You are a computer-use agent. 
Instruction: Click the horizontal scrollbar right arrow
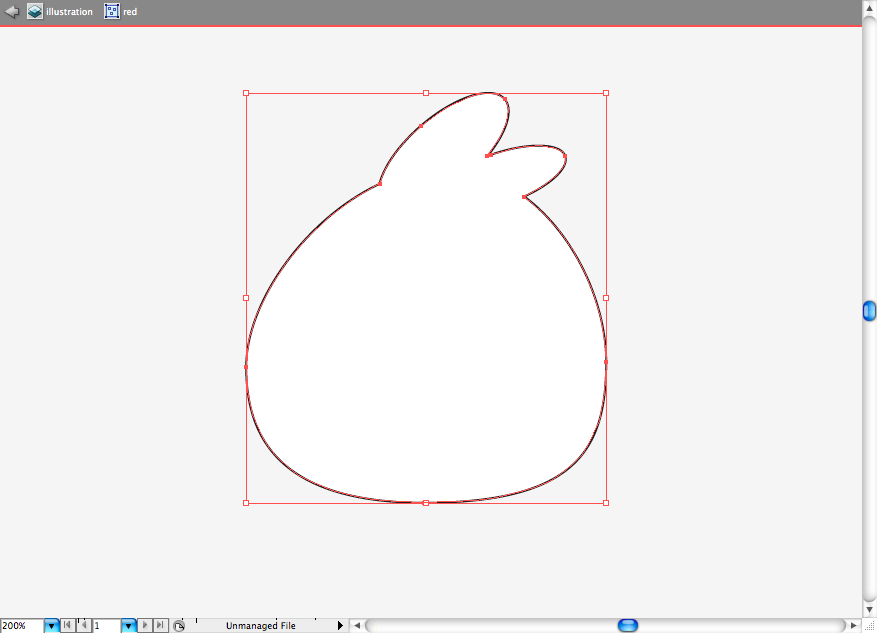tap(854, 625)
